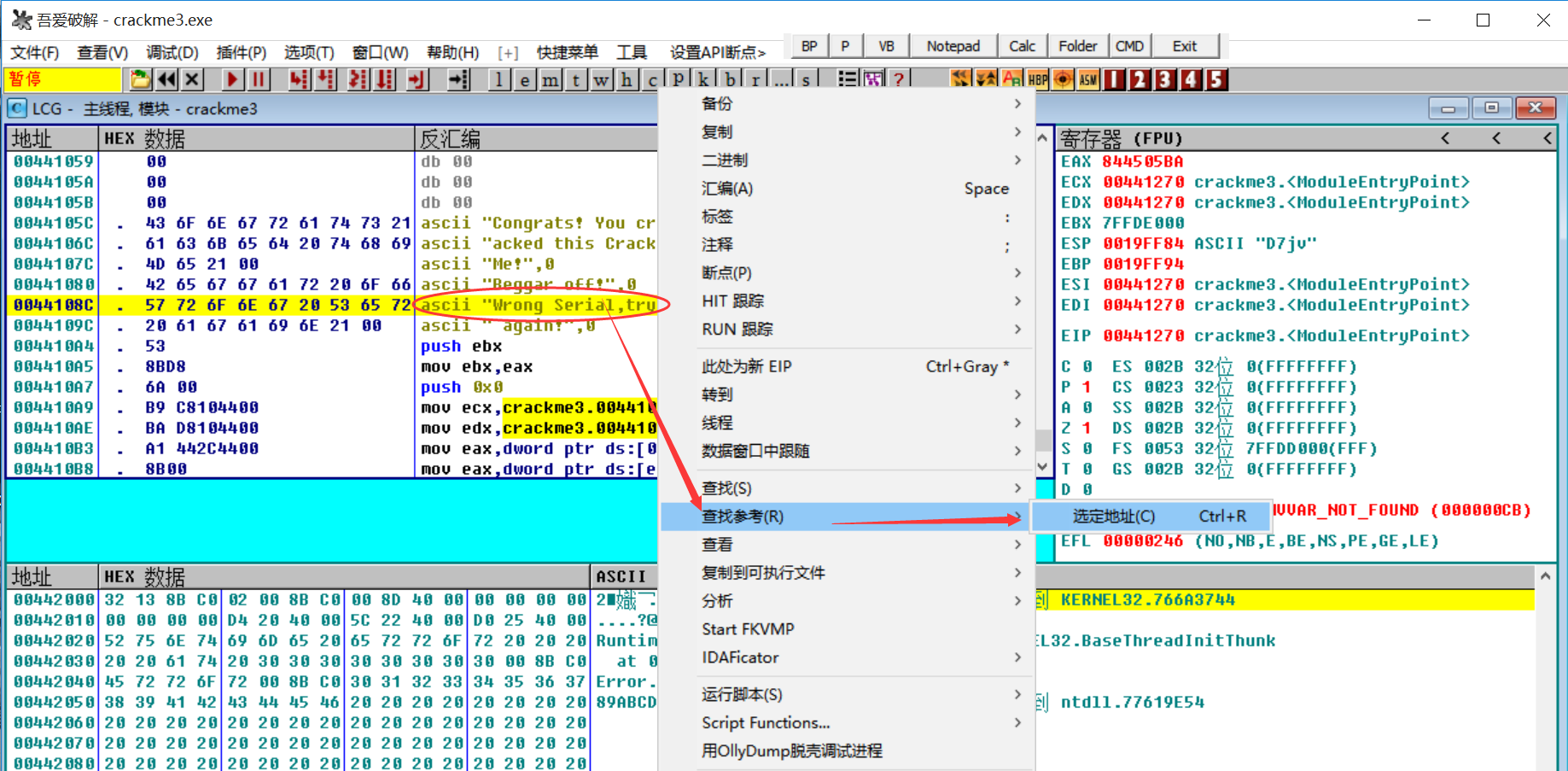Select the EIP register value 00441270
Screen dimensions: 1568x771
point(1144,336)
